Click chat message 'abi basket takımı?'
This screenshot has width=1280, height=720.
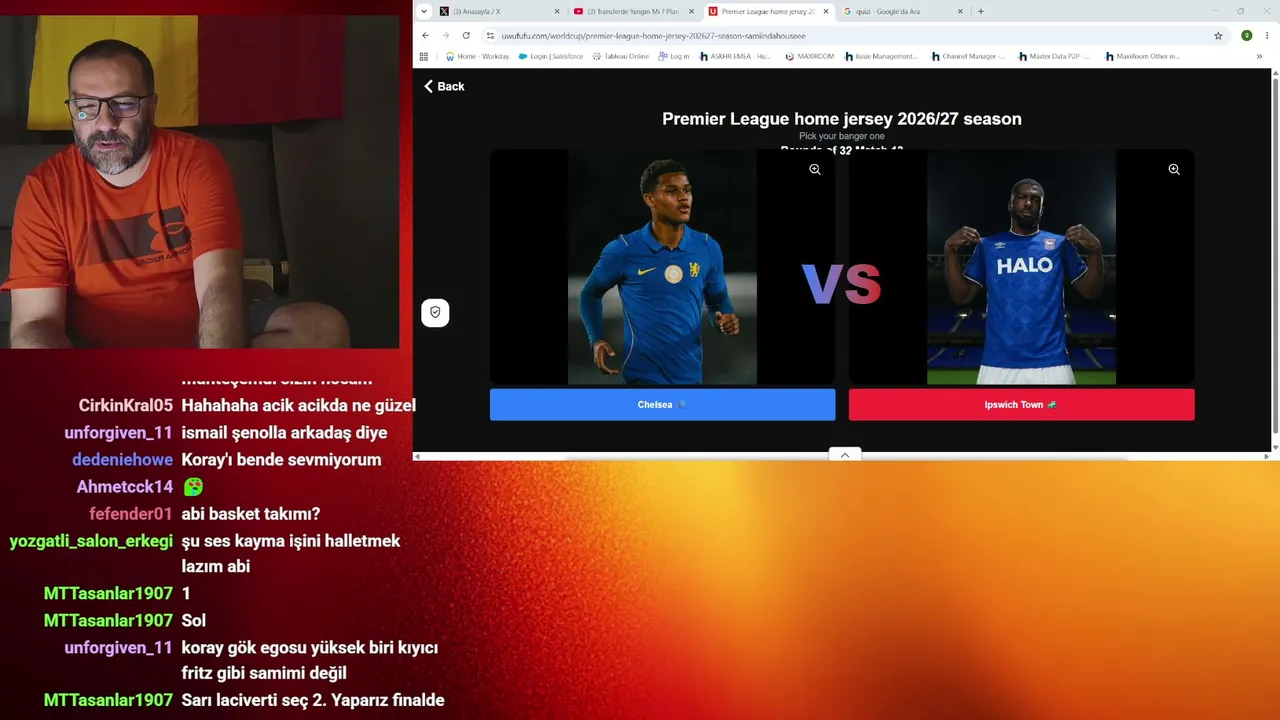(x=251, y=514)
